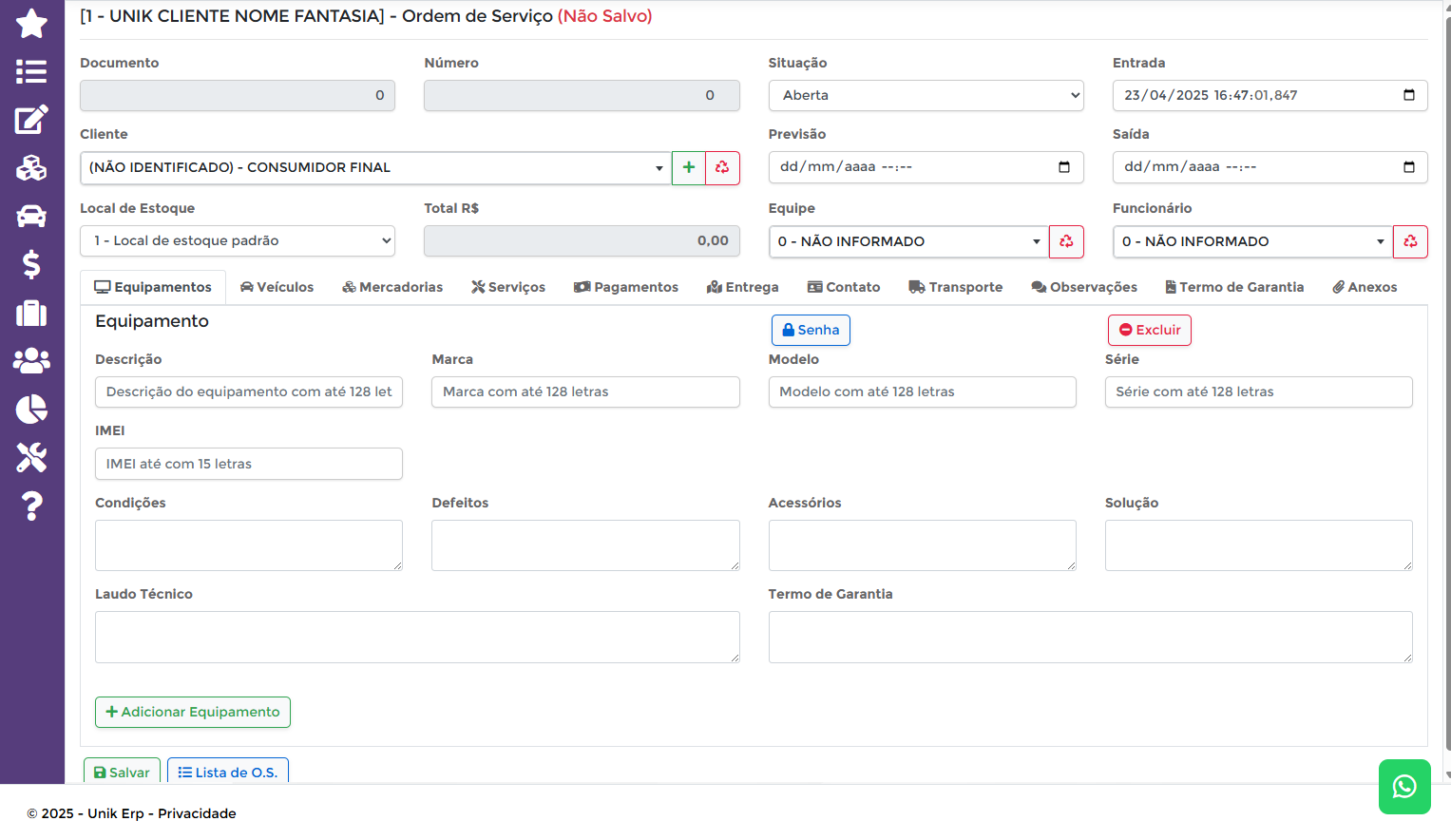Click the Adicionar Equipamento button

[x=193, y=713]
